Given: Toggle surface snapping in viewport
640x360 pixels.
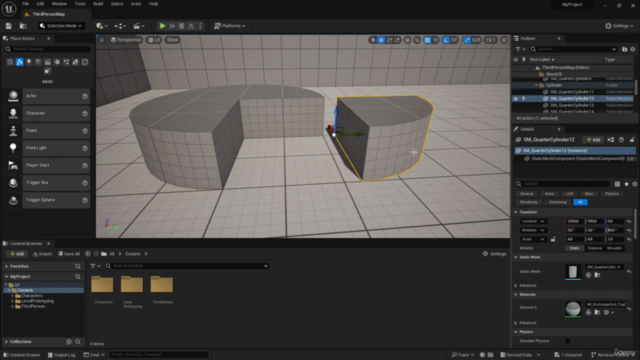Looking at the screenshot, I should [417, 40].
